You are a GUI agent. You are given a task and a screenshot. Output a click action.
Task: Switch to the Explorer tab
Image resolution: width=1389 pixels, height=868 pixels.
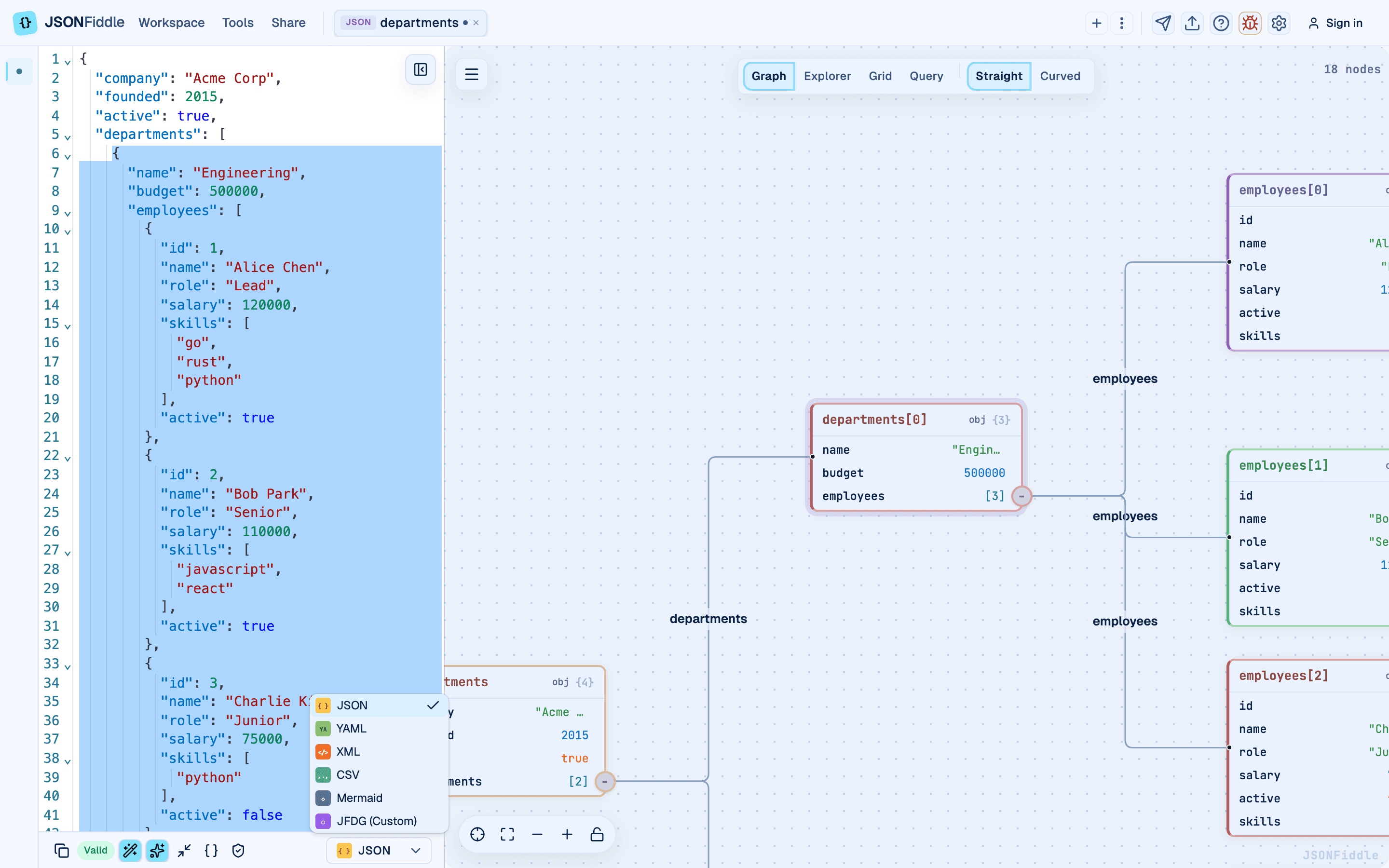(x=827, y=76)
